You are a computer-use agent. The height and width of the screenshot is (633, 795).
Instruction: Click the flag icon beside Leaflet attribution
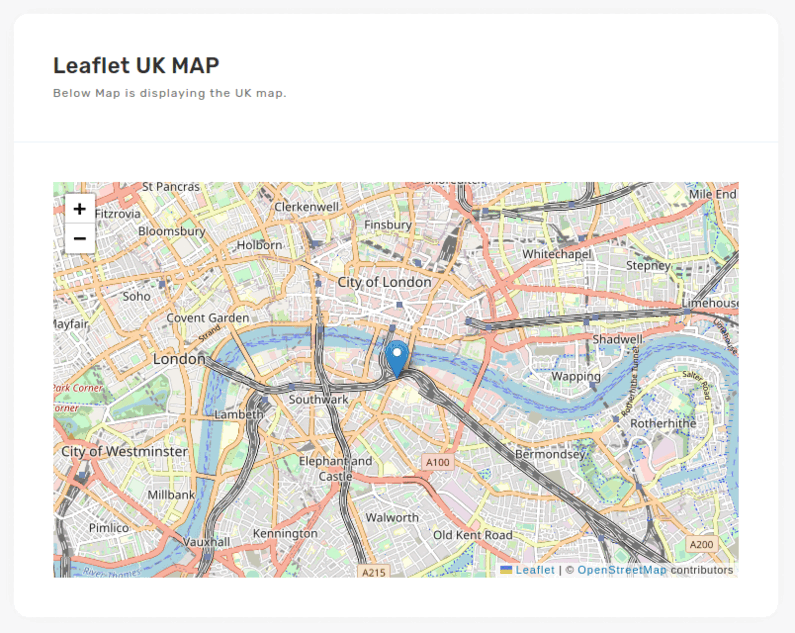point(507,570)
